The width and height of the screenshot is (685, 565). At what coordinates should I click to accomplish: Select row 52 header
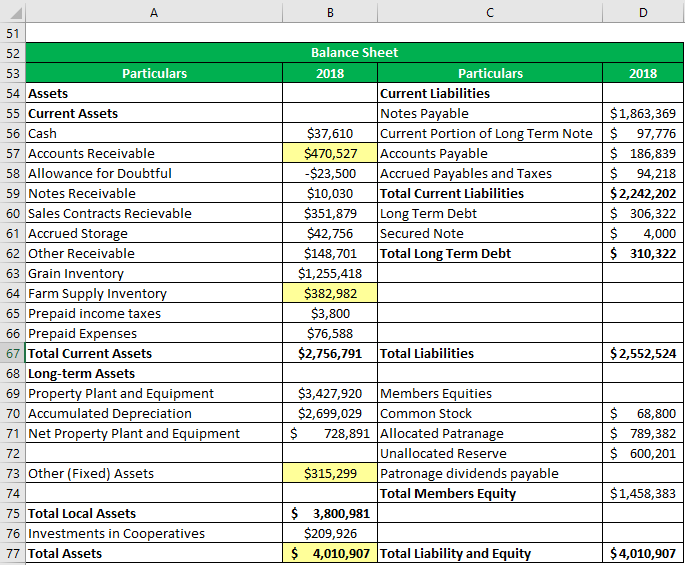pyautogui.click(x=12, y=53)
